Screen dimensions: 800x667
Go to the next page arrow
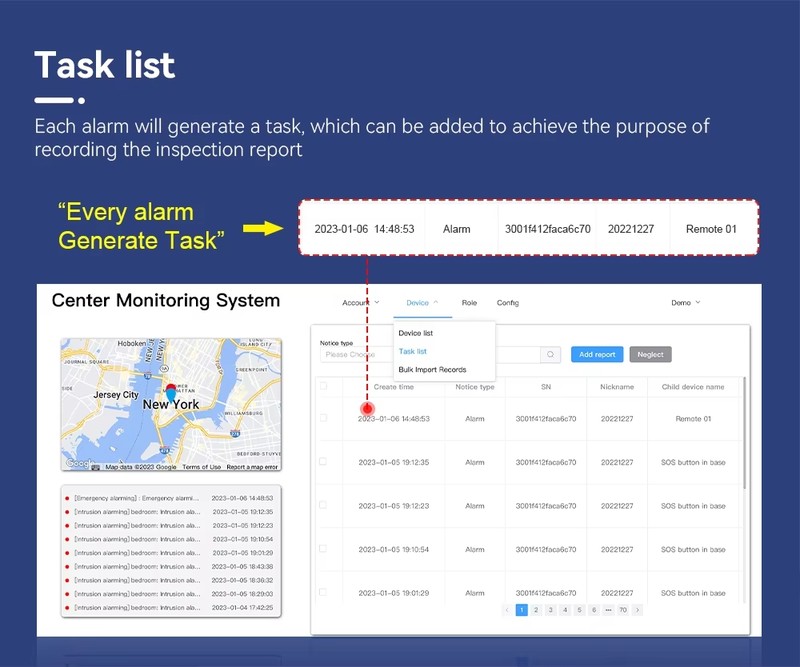[x=638, y=609]
